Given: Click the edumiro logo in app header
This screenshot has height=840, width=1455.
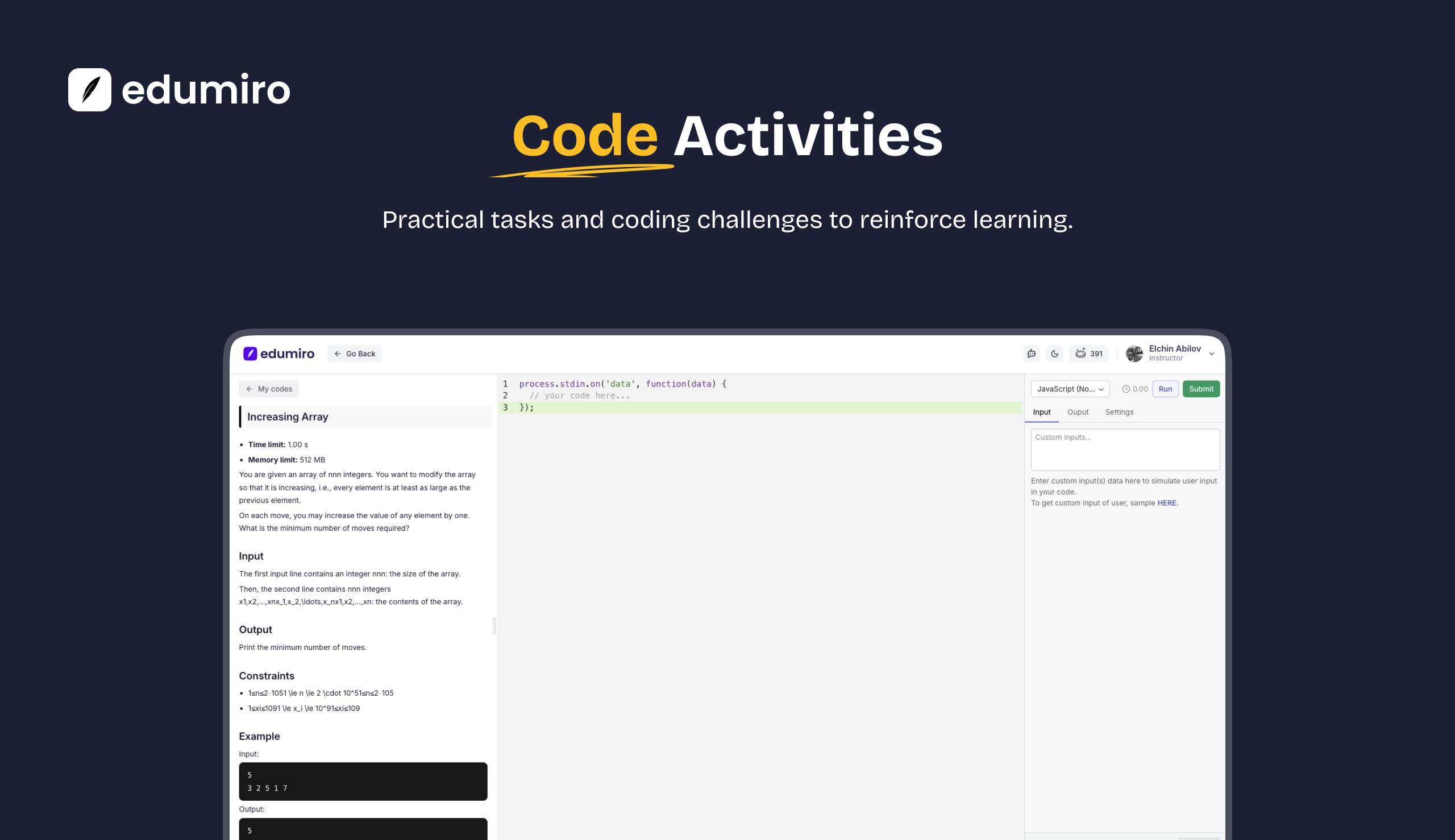Looking at the screenshot, I should [x=278, y=354].
